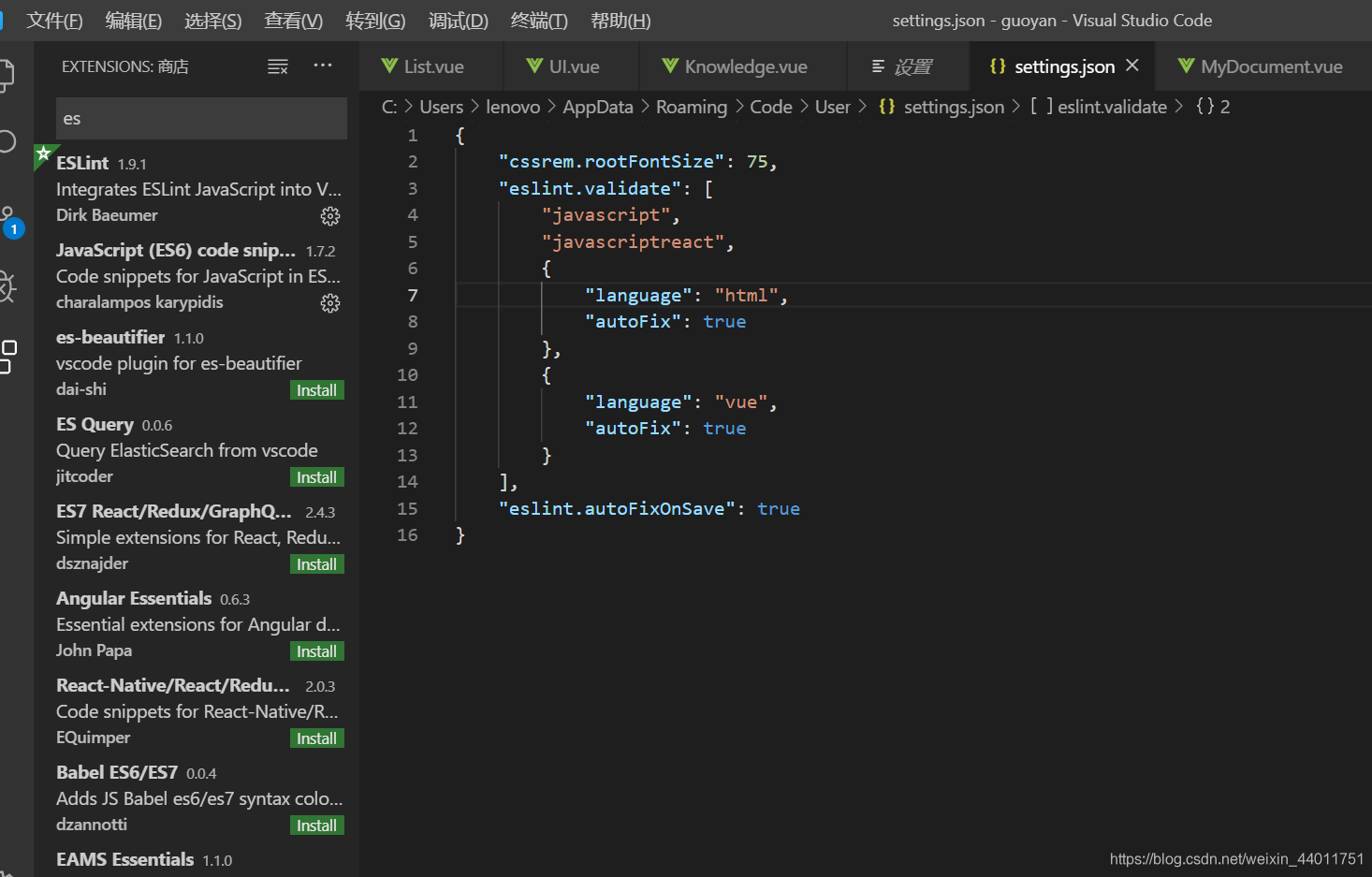Open the 编辑(E) menu
Viewport: 1372px width, 877px height.
(134, 21)
